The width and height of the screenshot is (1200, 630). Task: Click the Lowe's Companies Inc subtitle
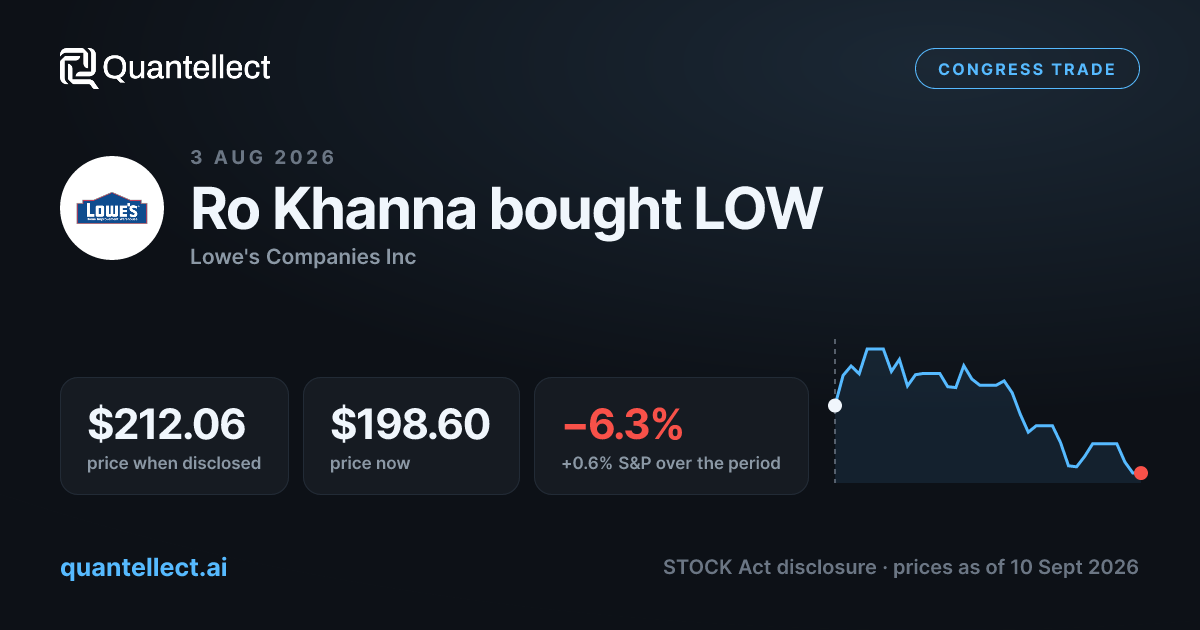pos(303,257)
